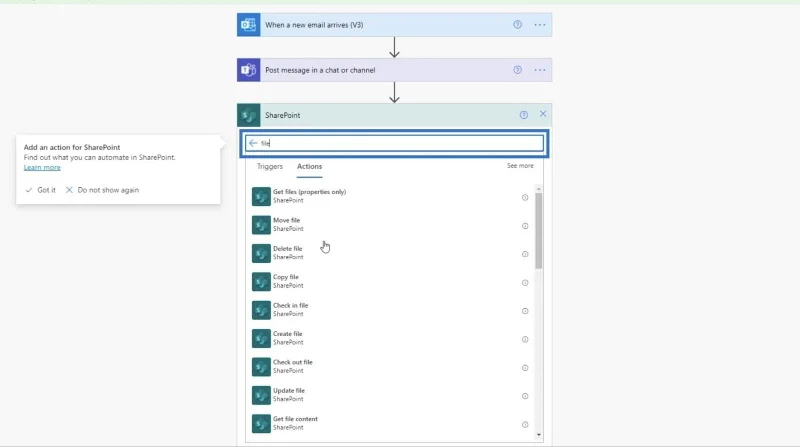The image size is (800, 447).
Task: Click the actions list scrollbar thumb
Action: [x=539, y=231]
